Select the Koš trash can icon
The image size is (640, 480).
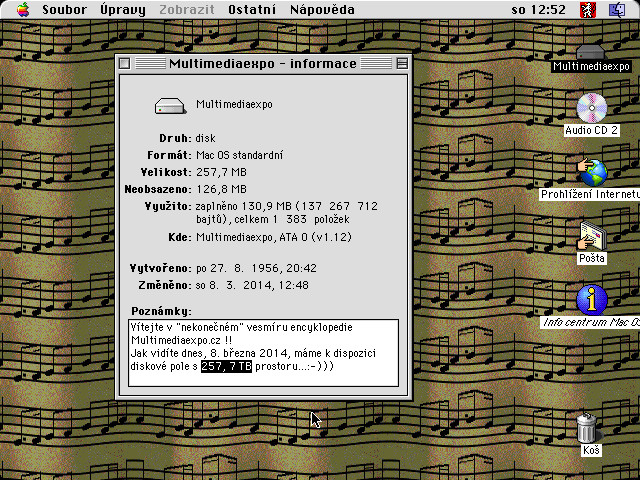click(587, 428)
